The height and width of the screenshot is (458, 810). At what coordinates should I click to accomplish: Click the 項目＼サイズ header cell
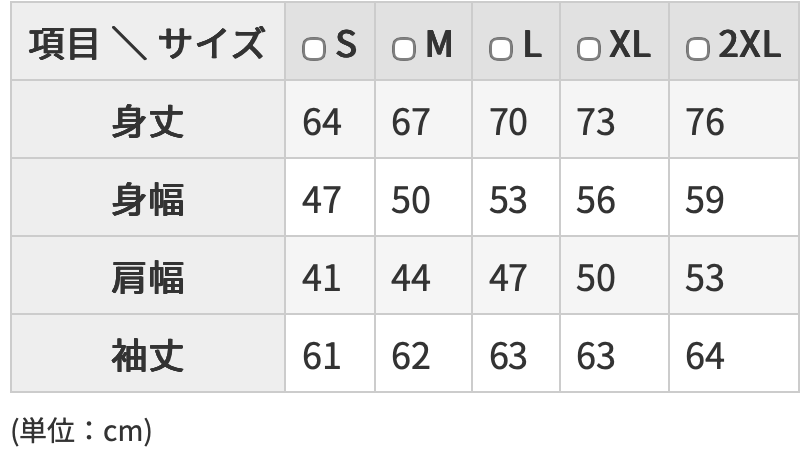[147, 45]
